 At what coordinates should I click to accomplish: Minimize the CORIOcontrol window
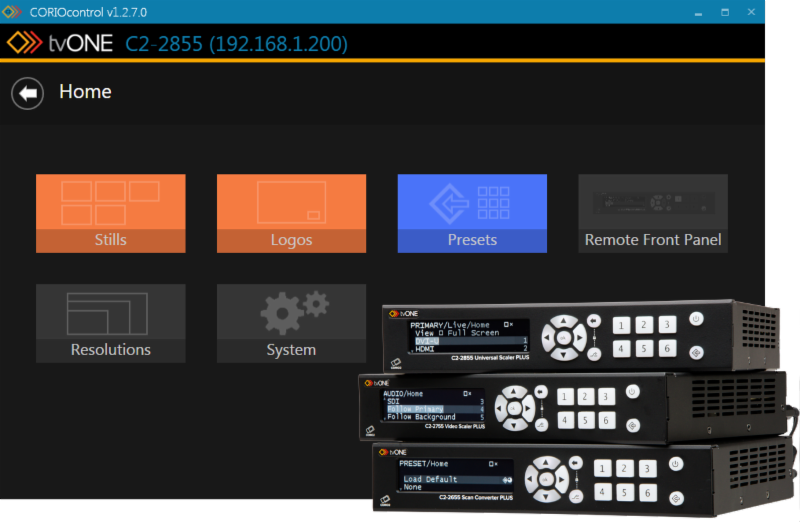(697, 11)
